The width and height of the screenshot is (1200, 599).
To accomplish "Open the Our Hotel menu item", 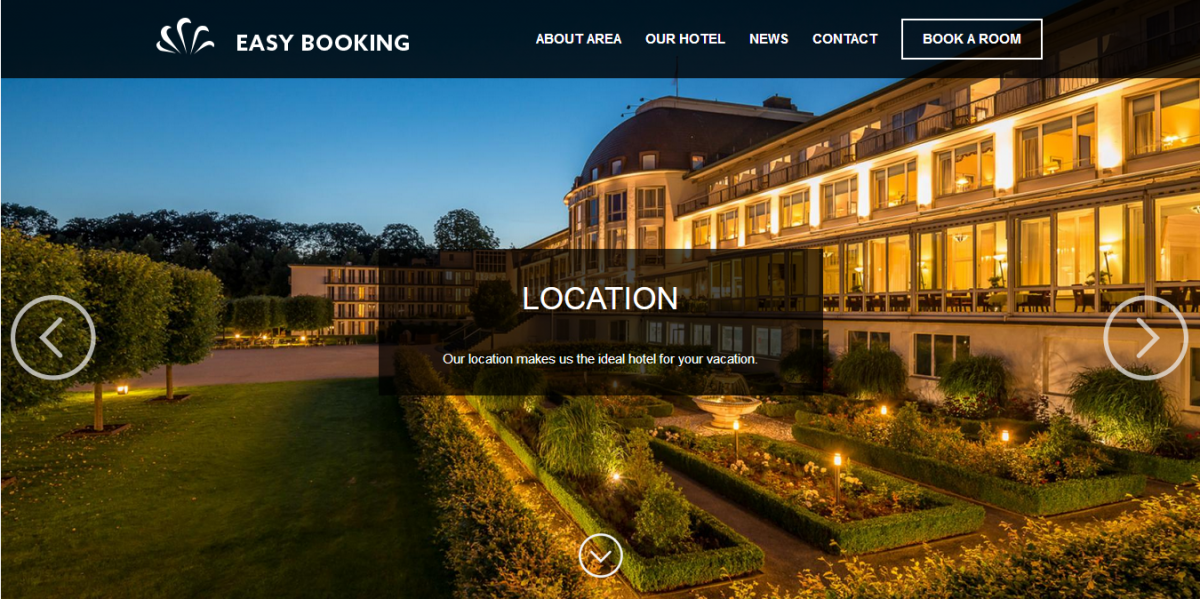I will point(685,39).
